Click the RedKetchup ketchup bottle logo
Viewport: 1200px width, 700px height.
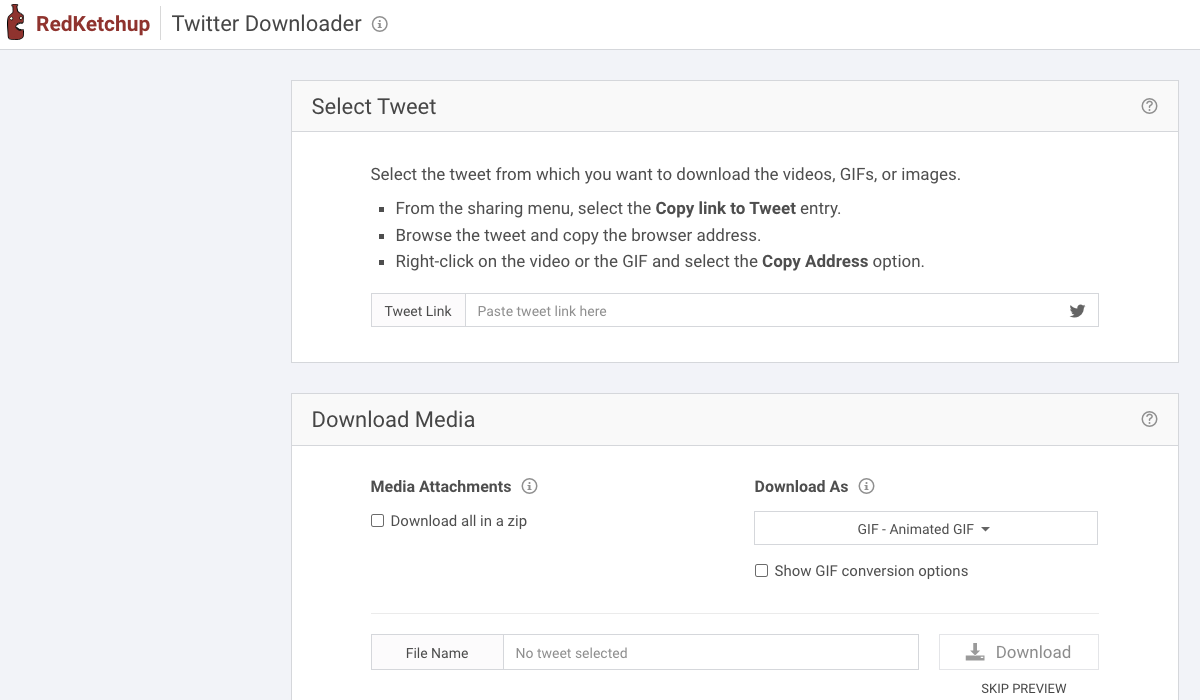[x=15, y=22]
